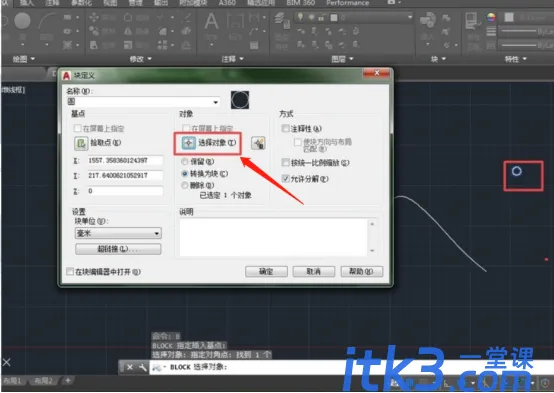Image resolution: width=554 pixels, height=393 pixels.
Task: Select the Circle tool in the Draw panel
Action: coord(22,20)
